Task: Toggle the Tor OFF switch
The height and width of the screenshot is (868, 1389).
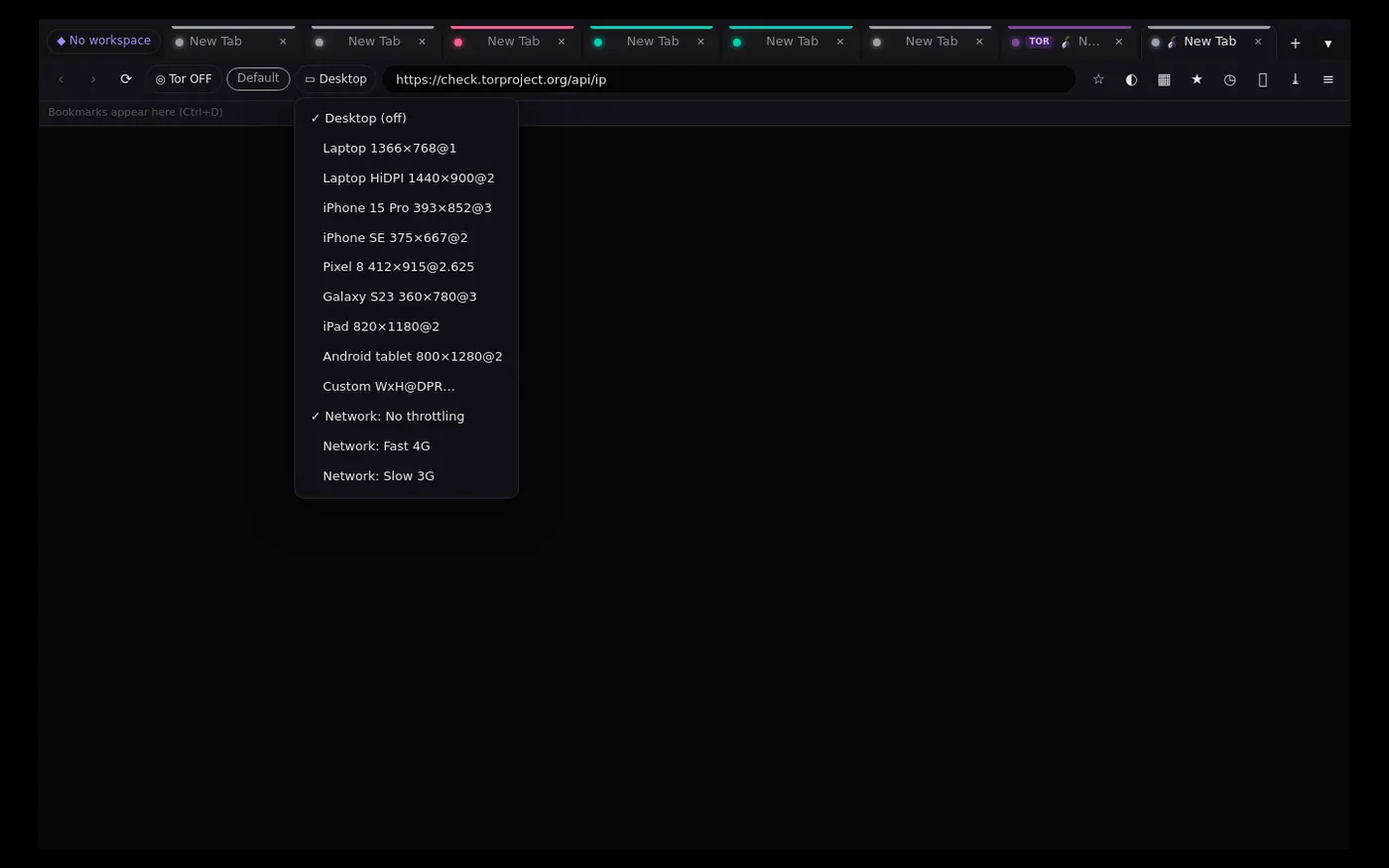Action: tap(184, 79)
